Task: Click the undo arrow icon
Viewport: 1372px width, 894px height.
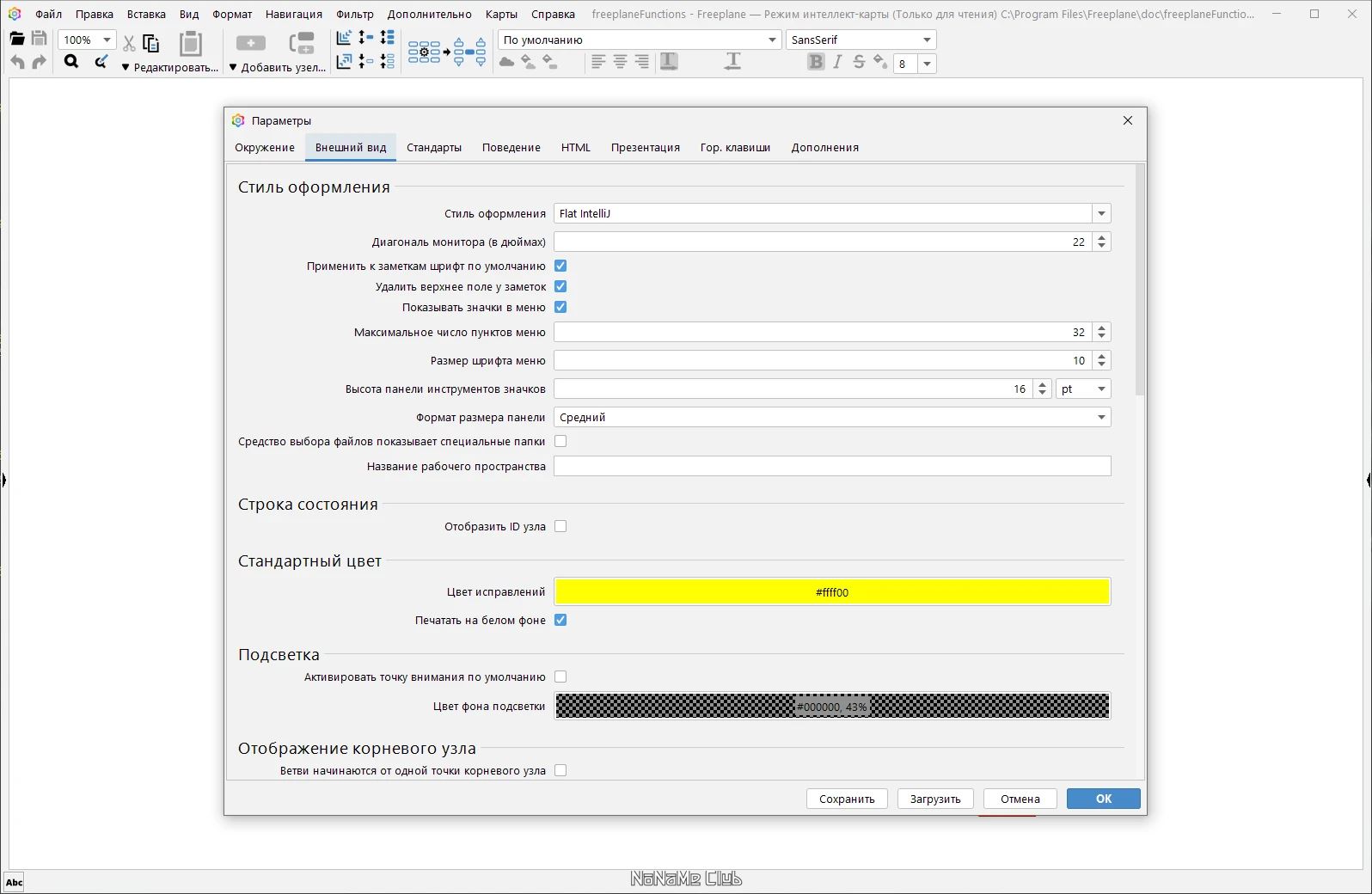Action: pos(17,62)
